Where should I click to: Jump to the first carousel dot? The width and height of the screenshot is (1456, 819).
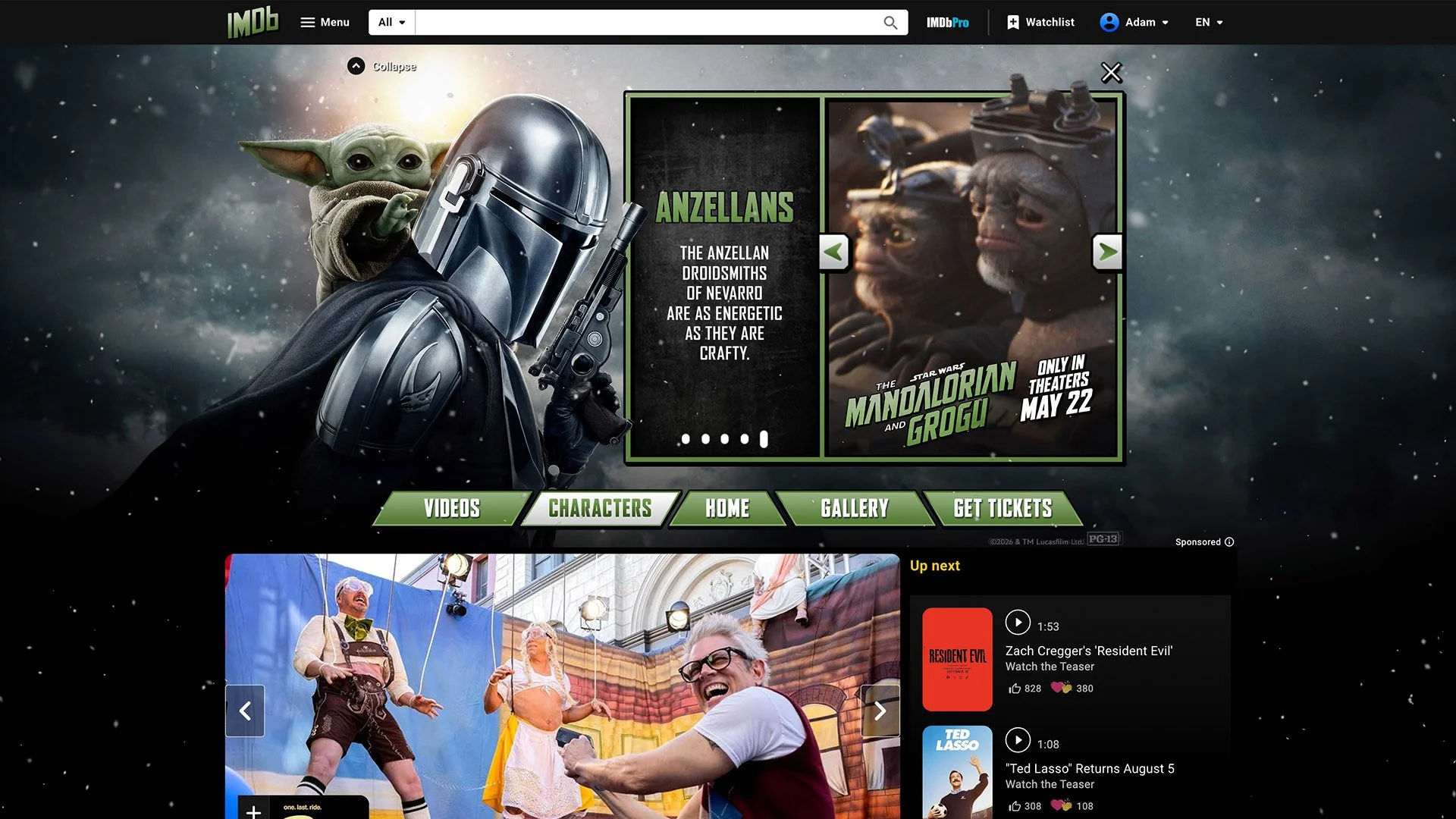click(x=686, y=439)
